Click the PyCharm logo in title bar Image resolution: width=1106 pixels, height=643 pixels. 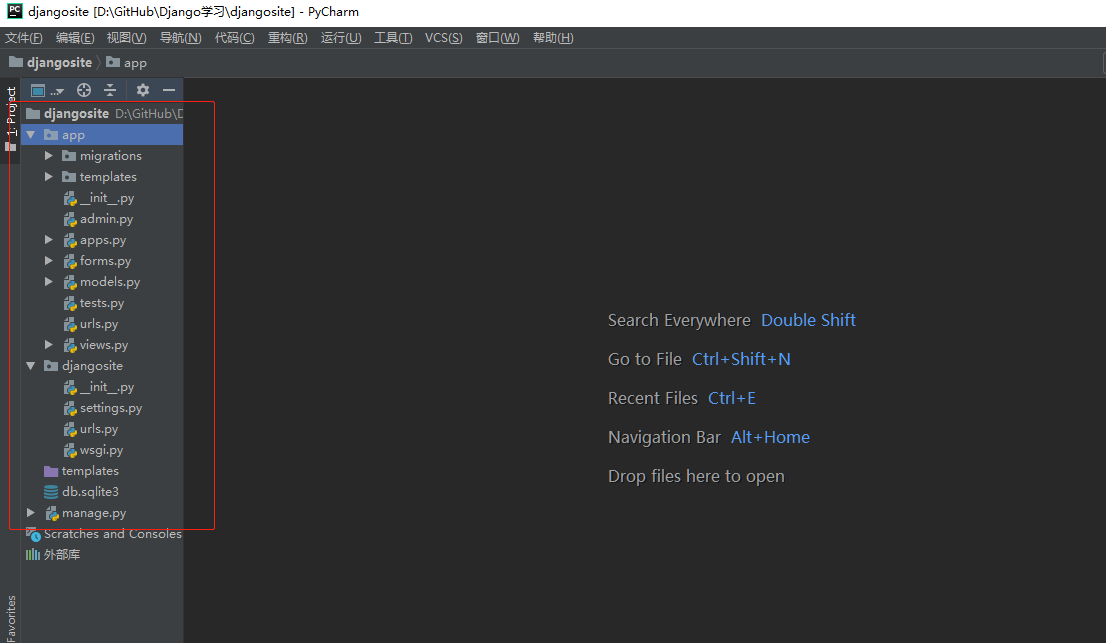point(14,11)
